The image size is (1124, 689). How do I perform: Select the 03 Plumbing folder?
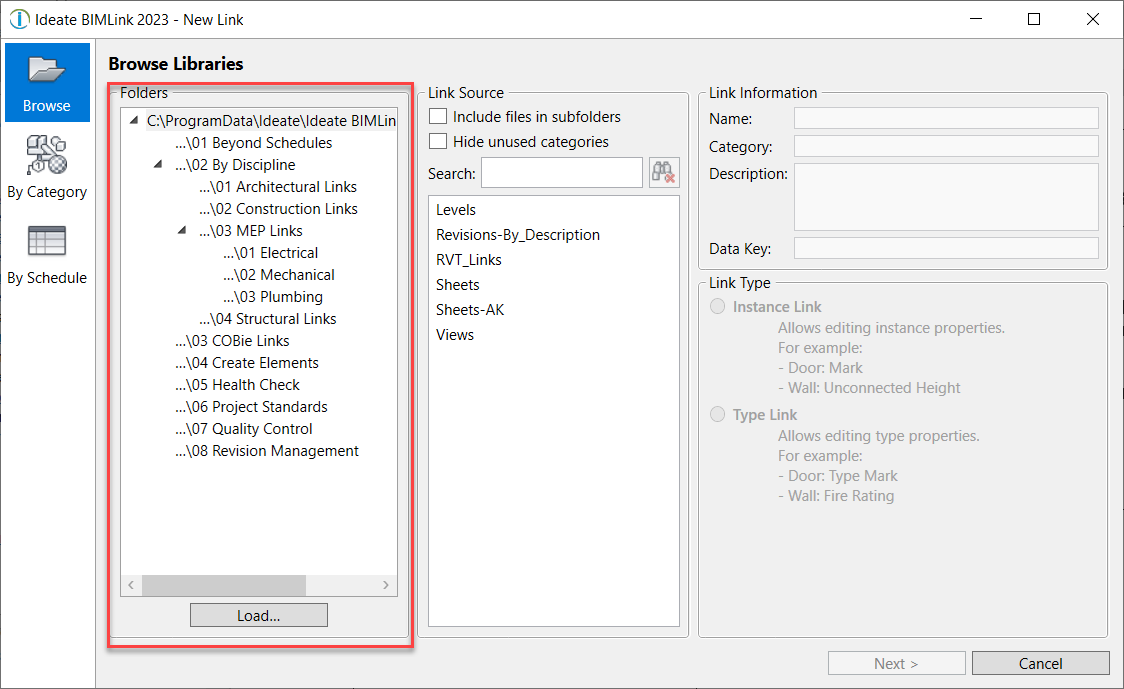coord(273,297)
